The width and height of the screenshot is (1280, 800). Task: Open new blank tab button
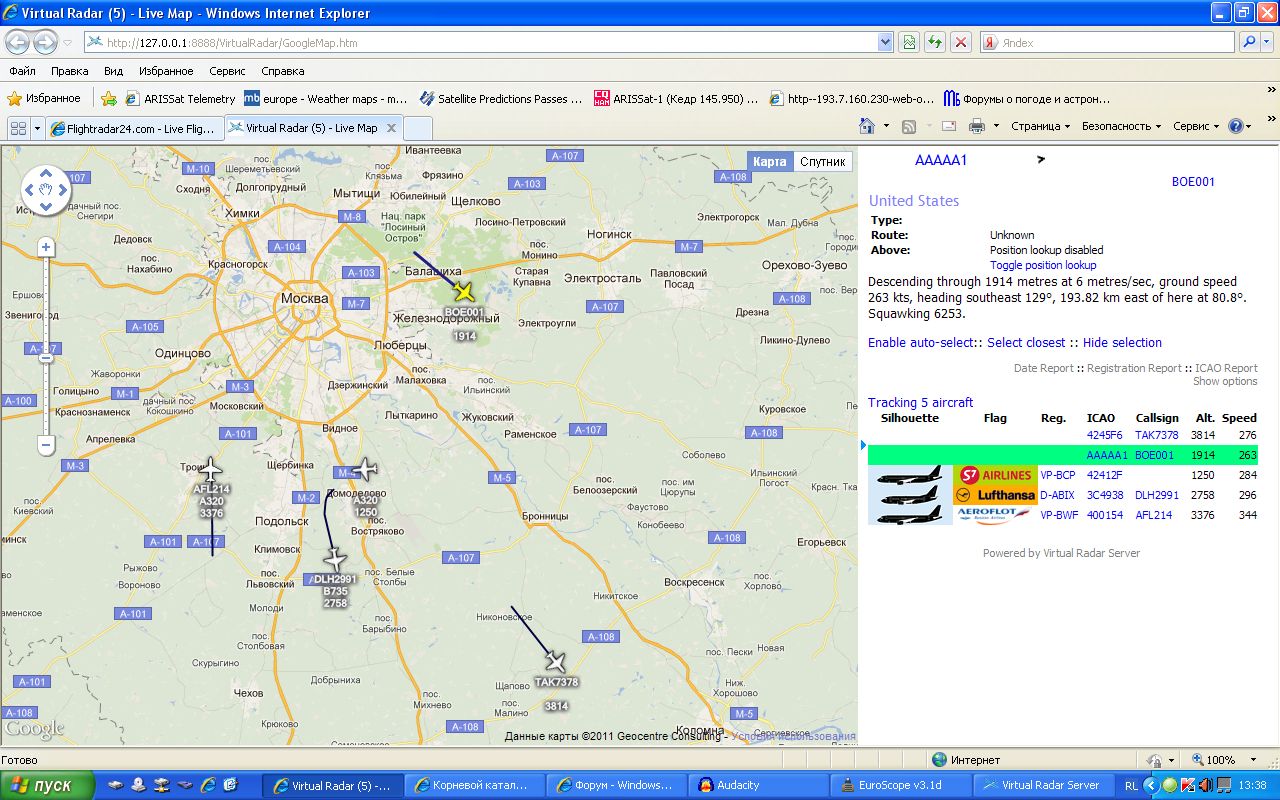click(x=417, y=128)
